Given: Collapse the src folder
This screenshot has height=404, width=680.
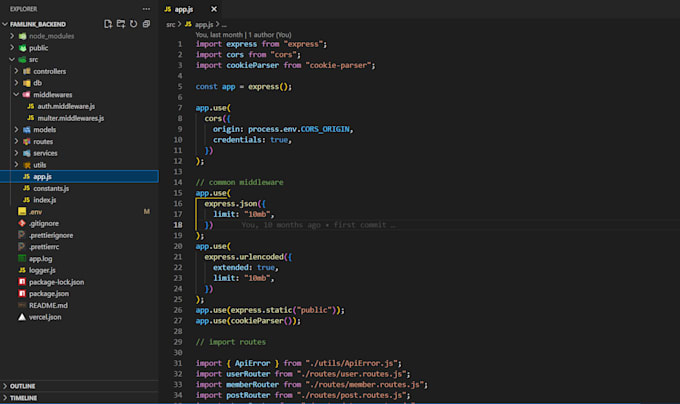Looking at the screenshot, I should coord(12,59).
